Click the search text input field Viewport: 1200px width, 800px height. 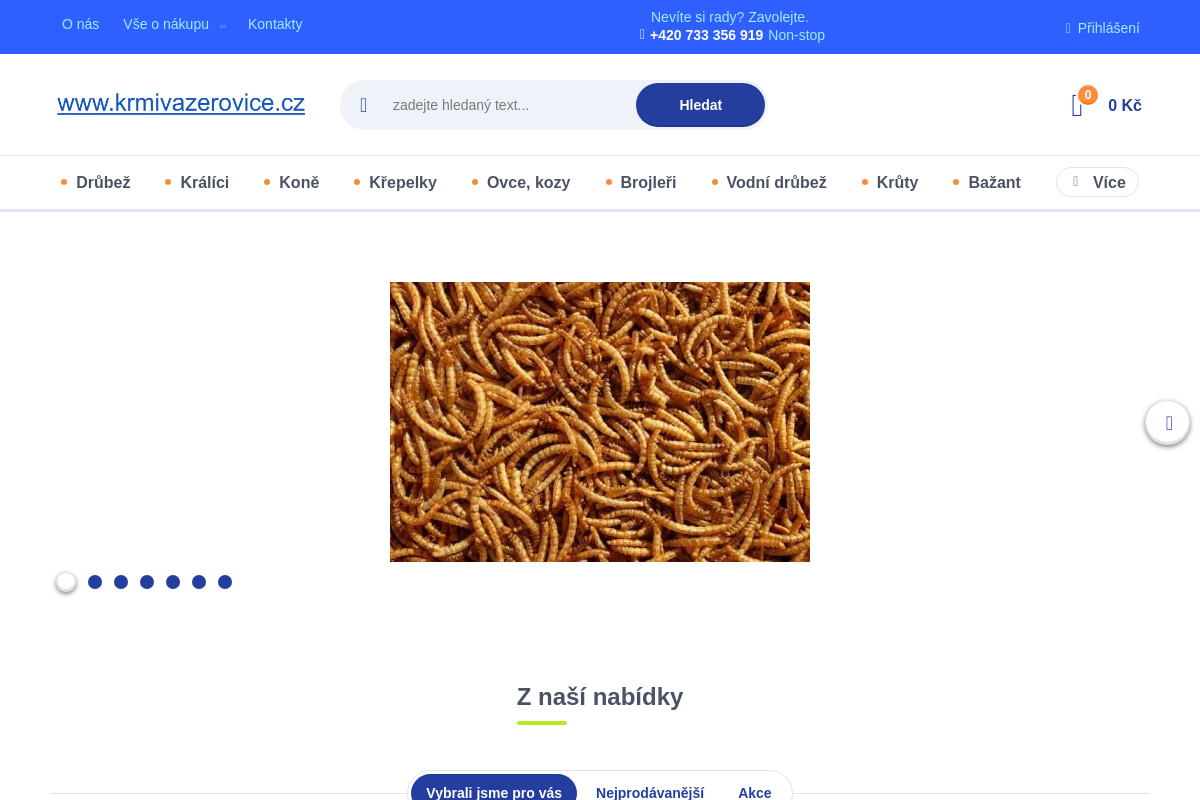pos(505,105)
